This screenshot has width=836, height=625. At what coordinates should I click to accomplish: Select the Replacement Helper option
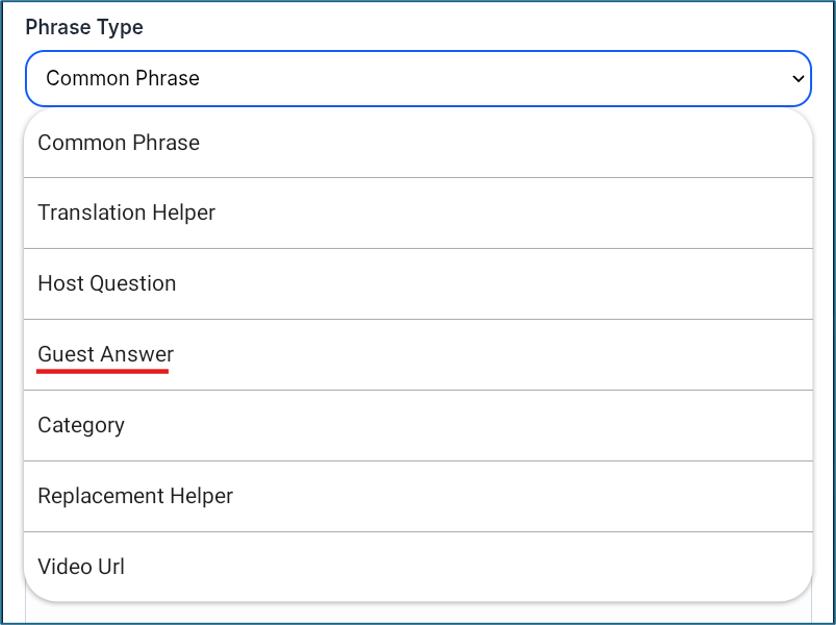(418, 496)
